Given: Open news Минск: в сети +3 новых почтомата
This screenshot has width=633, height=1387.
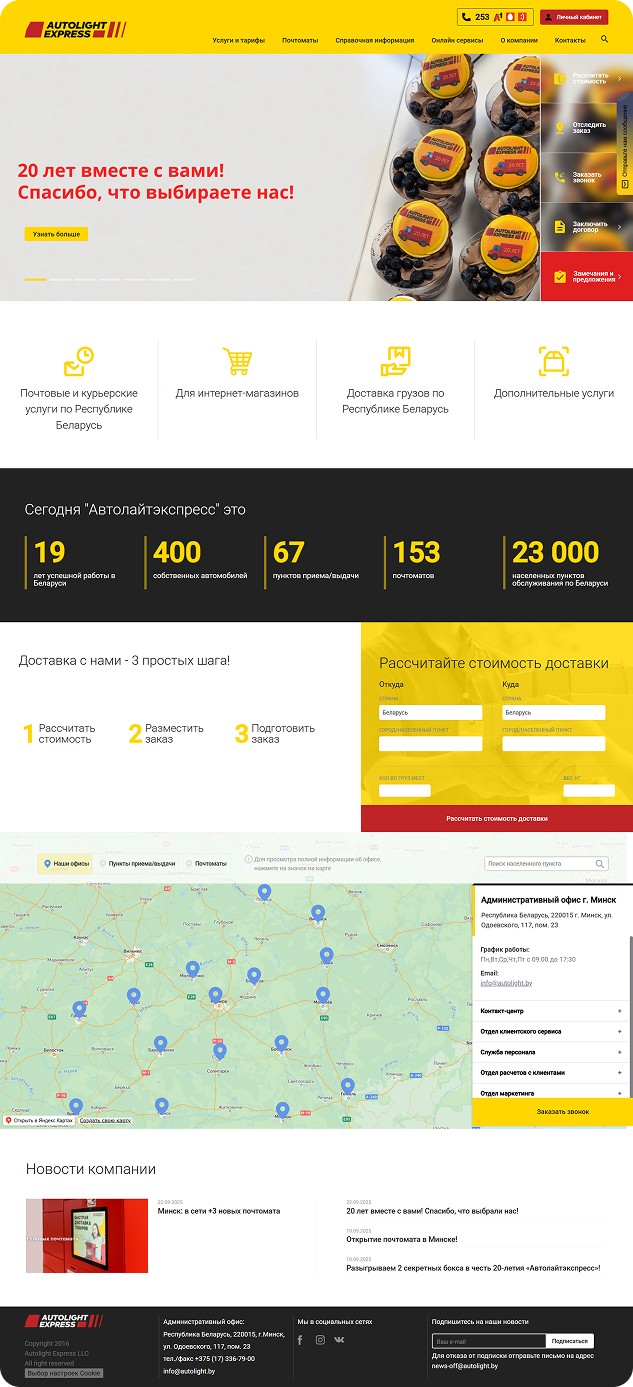Looking at the screenshot, I should (x=219, y=1211).
